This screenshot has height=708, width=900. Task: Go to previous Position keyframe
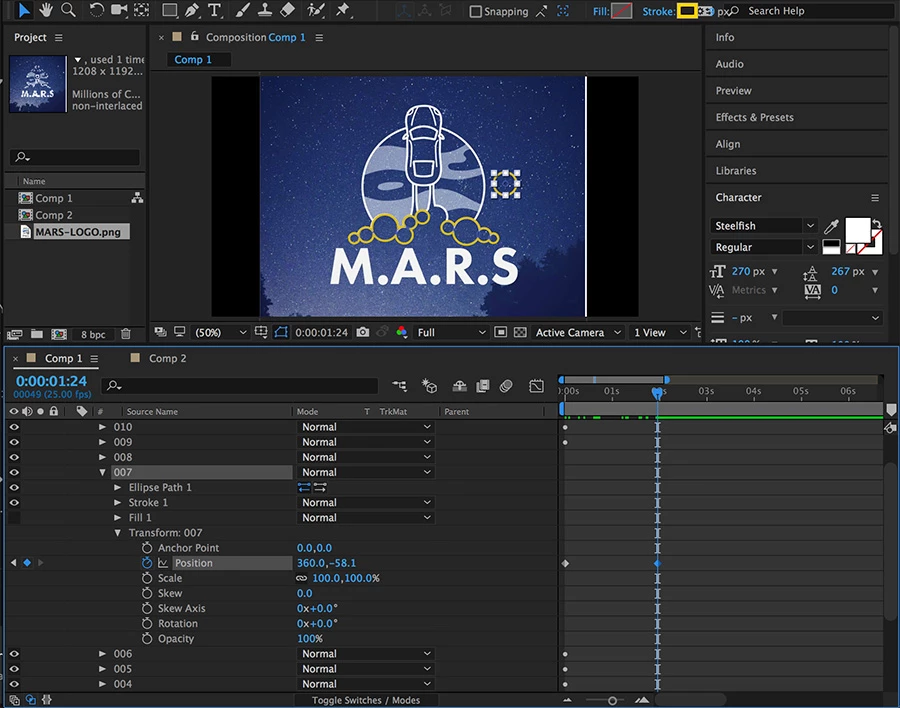click(13, 563)
